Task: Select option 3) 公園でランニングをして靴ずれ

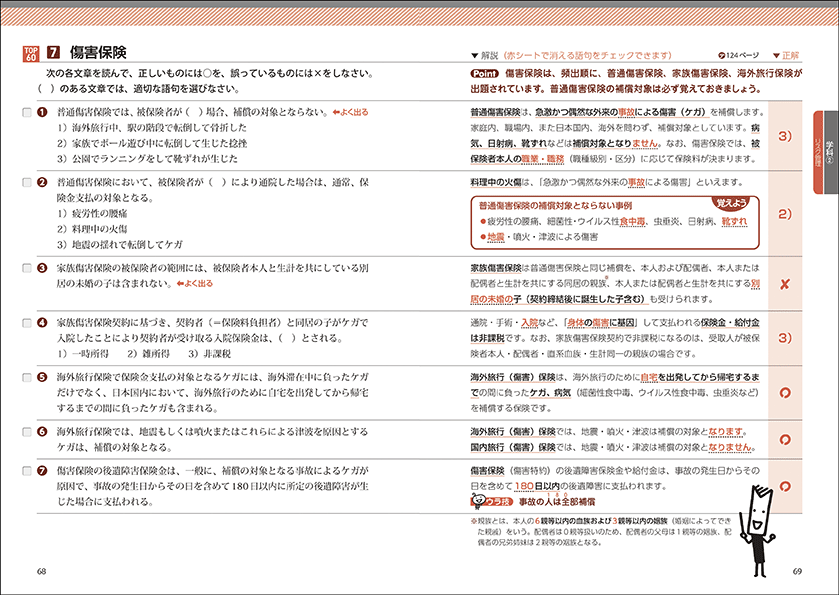Action: click(x=147, y=159)
